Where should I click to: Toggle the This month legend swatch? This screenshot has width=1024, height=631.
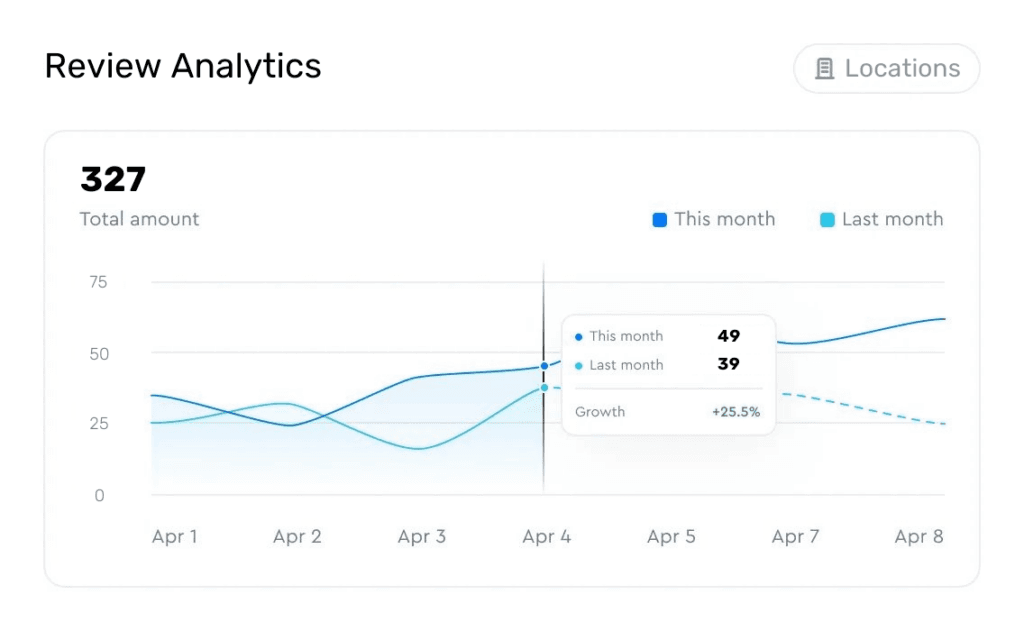coord(660,220)
